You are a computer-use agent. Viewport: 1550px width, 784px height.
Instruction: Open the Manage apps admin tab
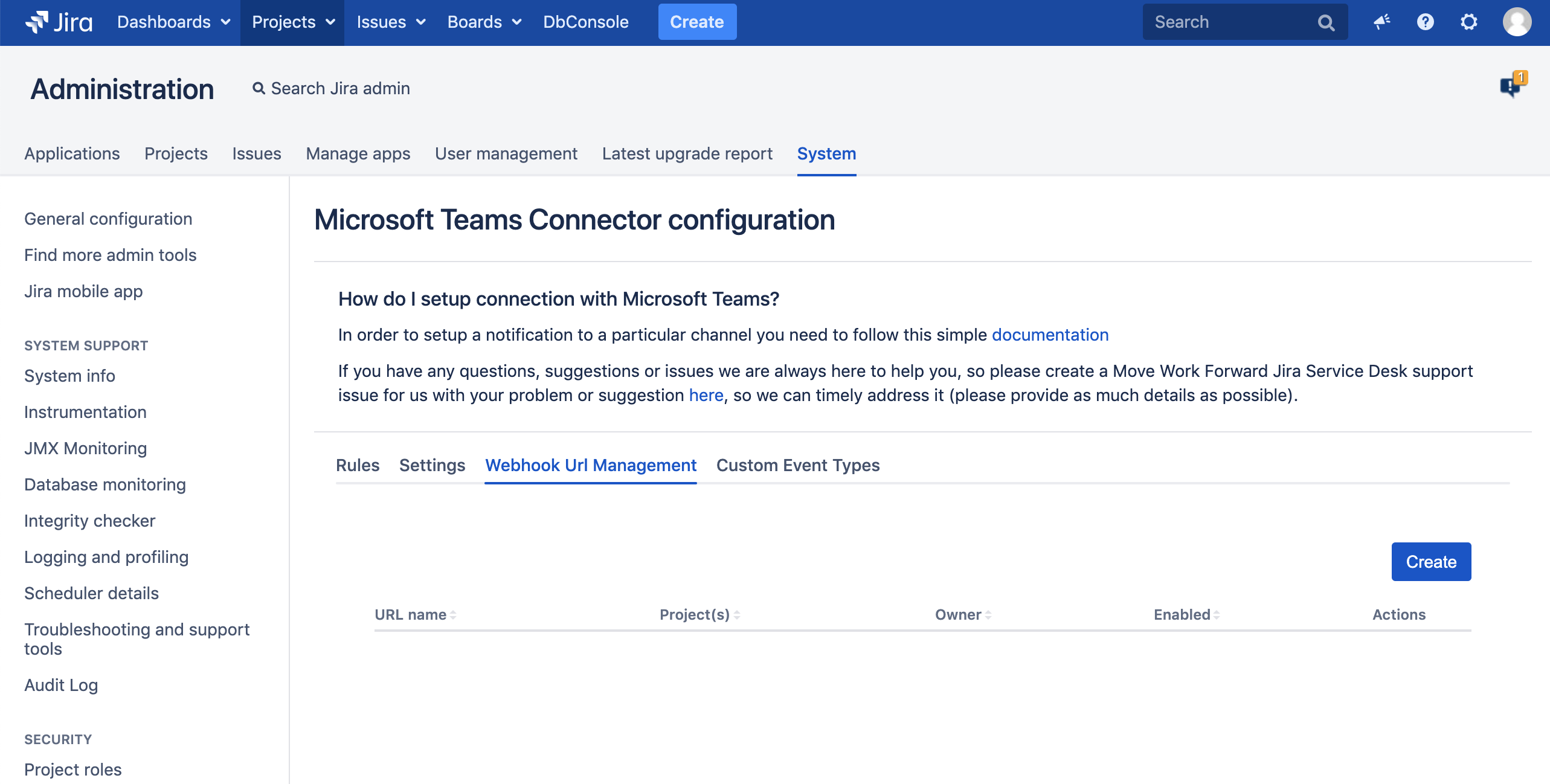tap(358, 153)
